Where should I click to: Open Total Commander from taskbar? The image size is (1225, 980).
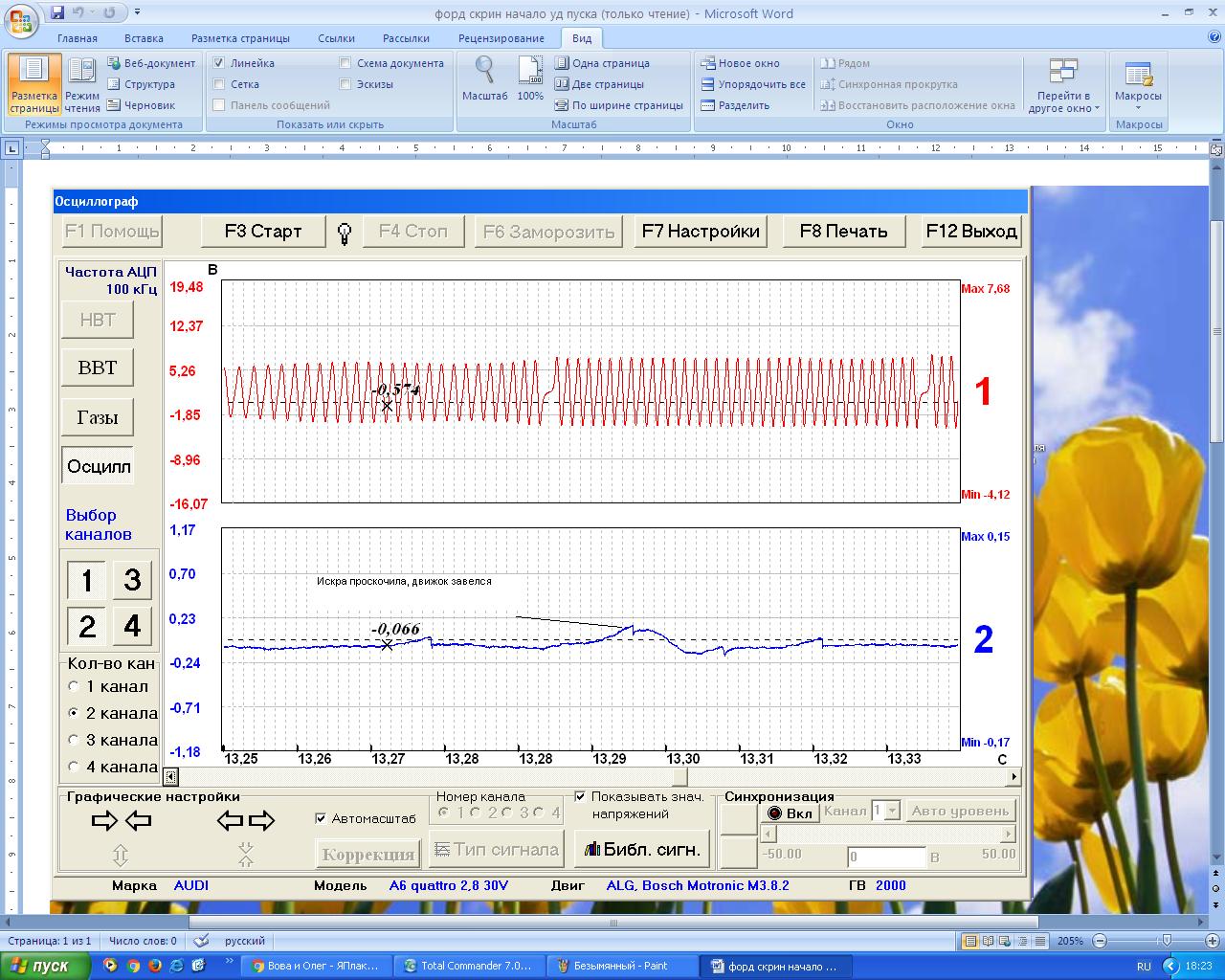pyautogui.click(x=470, y=966)
